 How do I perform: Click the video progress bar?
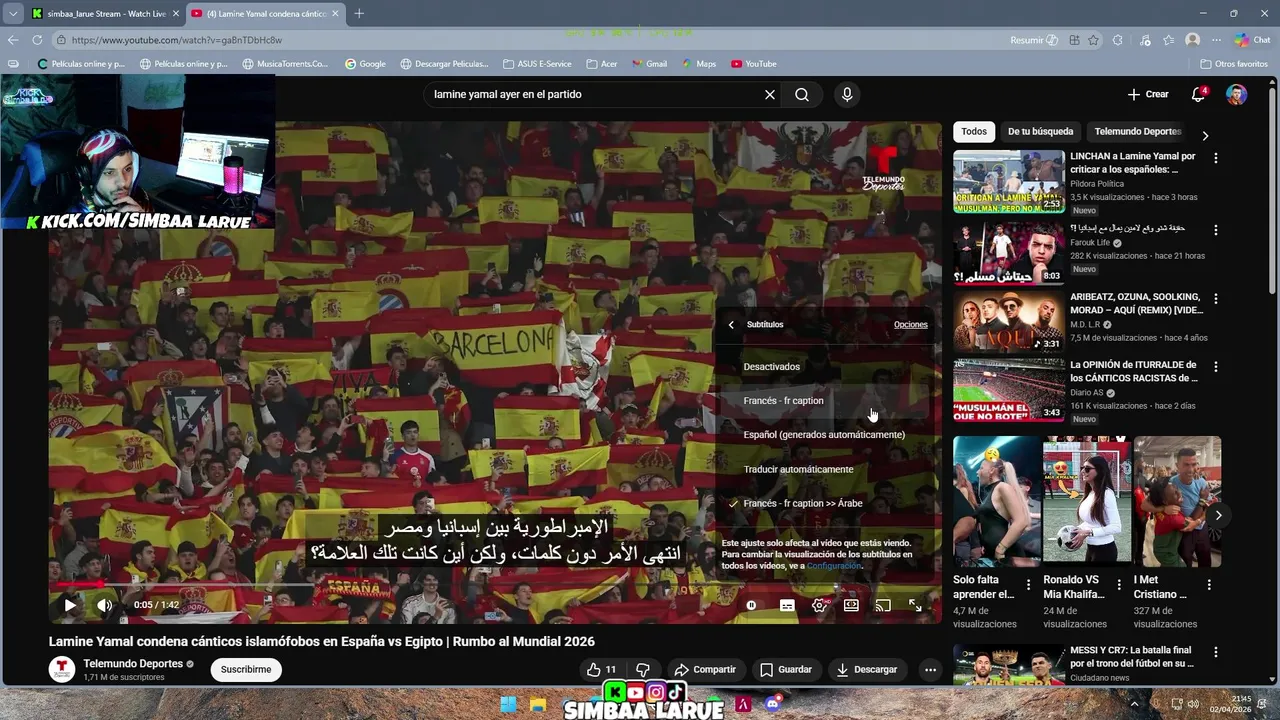pos(495,584)
